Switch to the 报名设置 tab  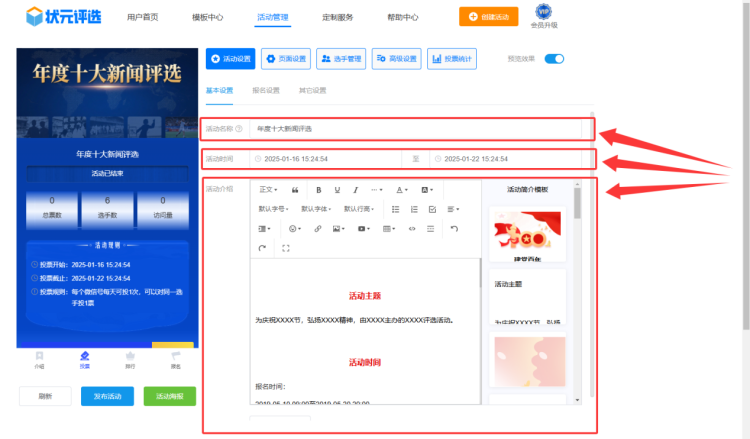pyautogui.click(x=265, y=90)
